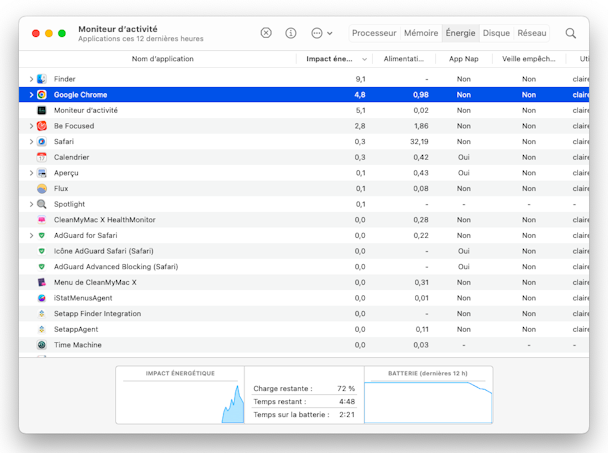Open the Réseau tab

pyautogui.click(x=532, y=33)
